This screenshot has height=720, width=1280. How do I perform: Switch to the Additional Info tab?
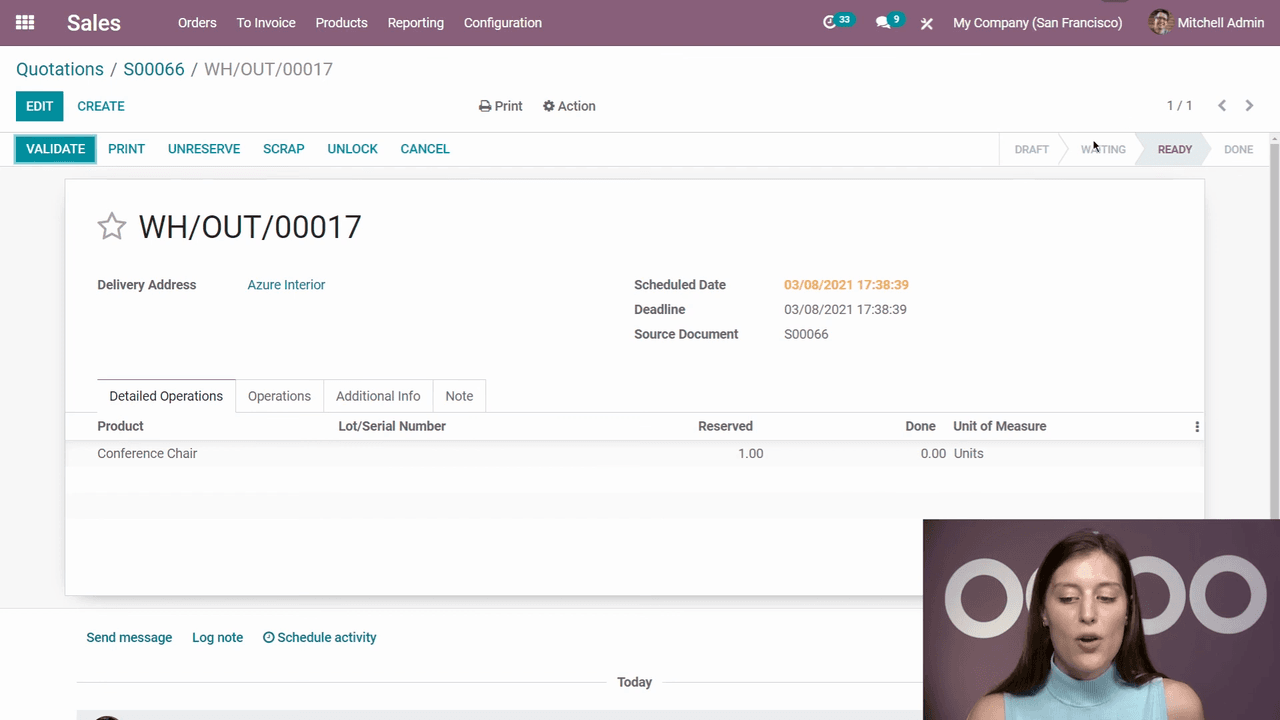(378, 396)
